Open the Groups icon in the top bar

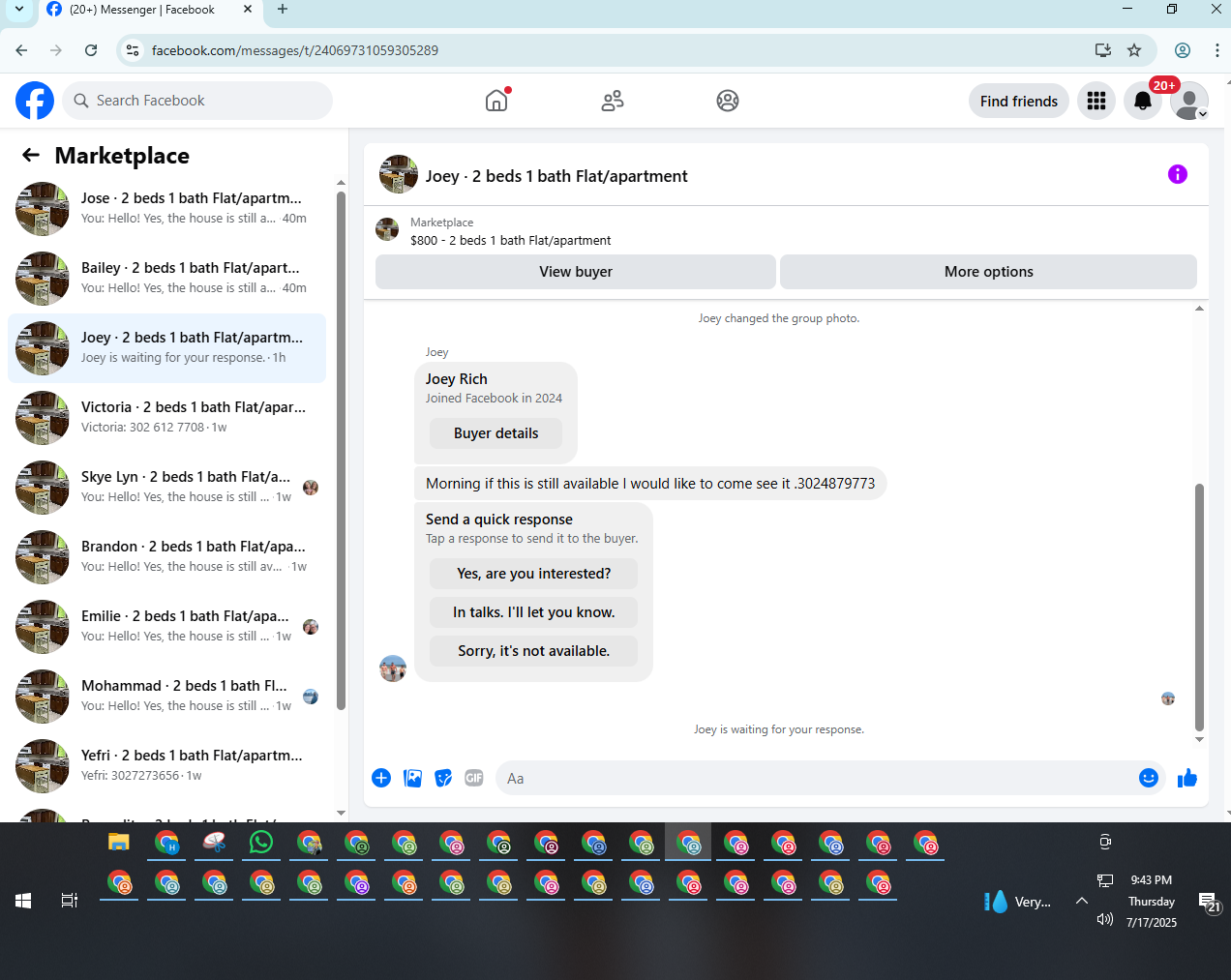pyautogui.click(x=728, y=101)
